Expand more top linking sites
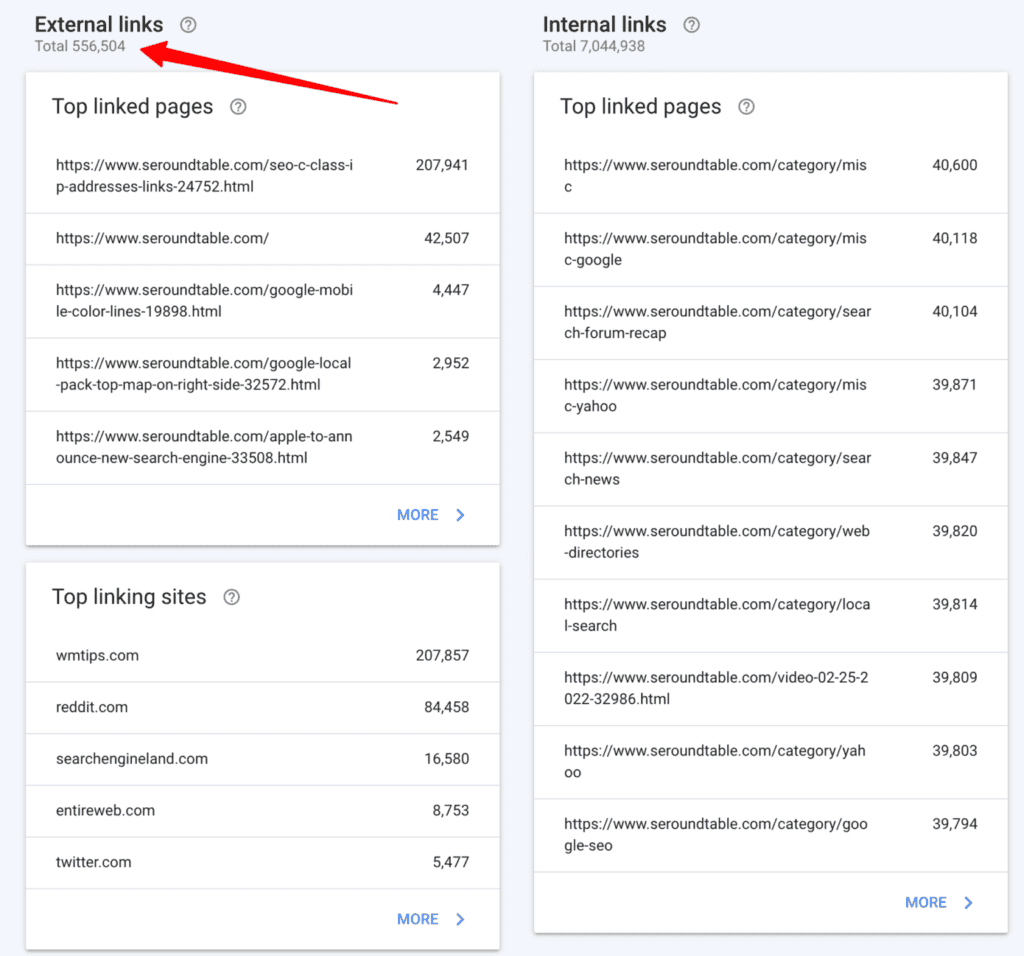The image size is (1024, 956). (x=417, y=919)
